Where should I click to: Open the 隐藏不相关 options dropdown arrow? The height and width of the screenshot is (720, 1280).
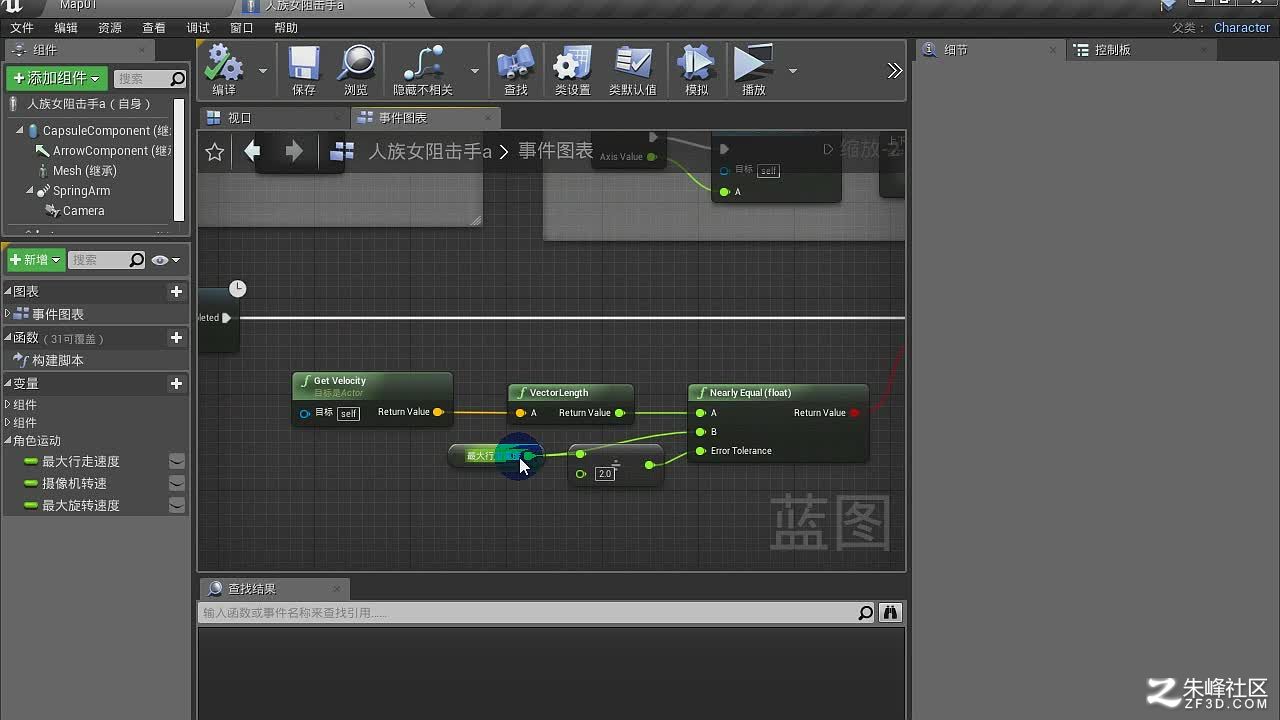[x=474, y=71]
